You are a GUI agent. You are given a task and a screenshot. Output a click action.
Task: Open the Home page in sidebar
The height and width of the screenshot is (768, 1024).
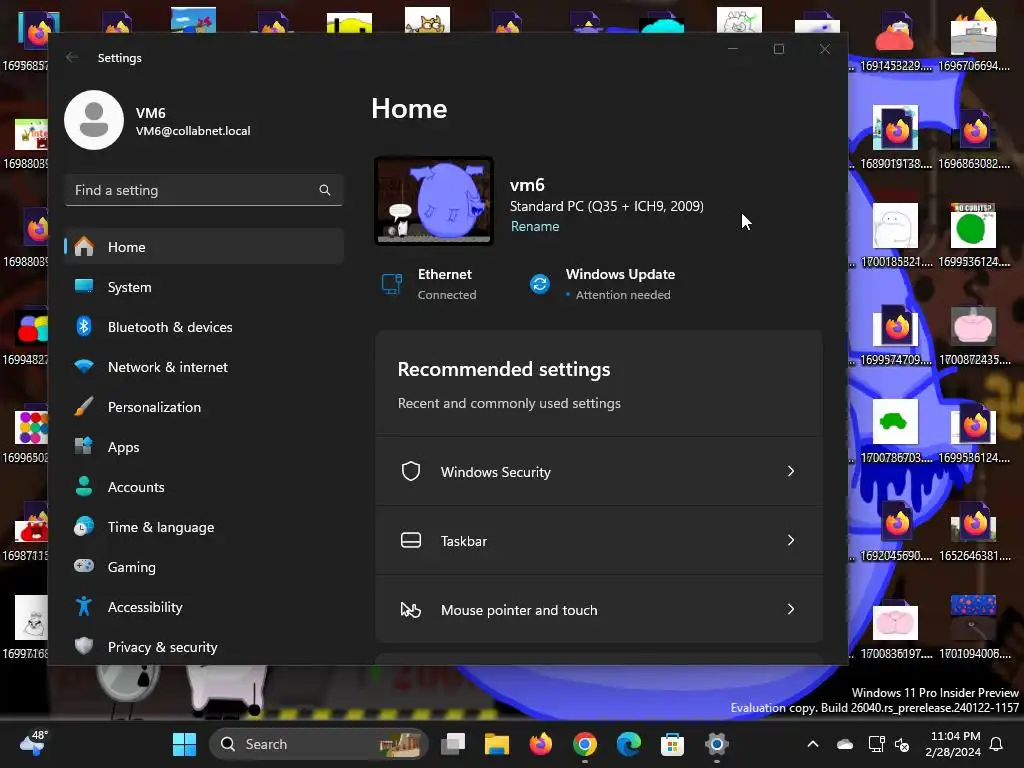coord(204,247)
